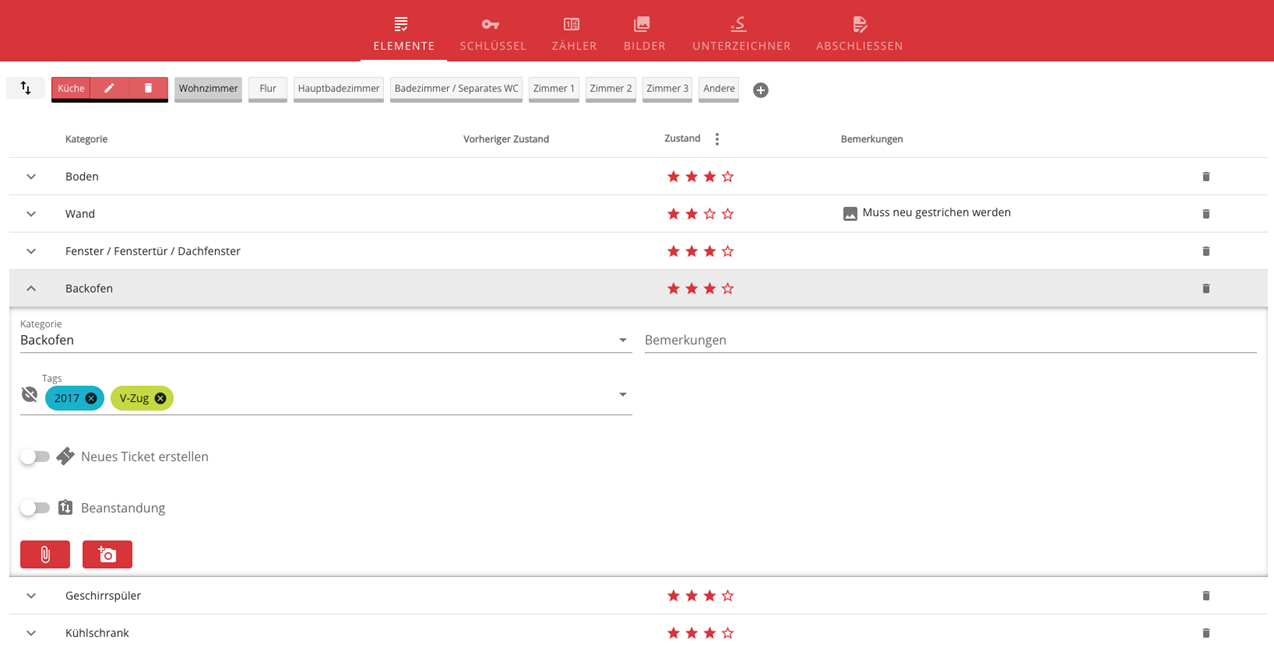Click the Bemerkungen column header
This screenshot has height=647, width=1274.
pyautogui.click(x=872, y=139)
